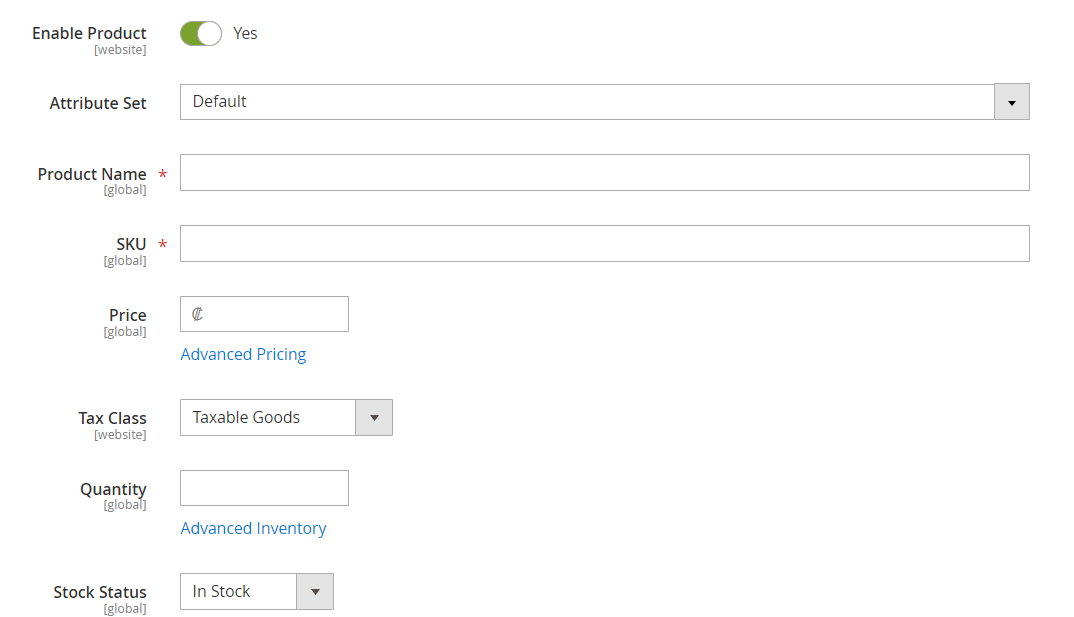Open the Attribute Set dropdown arrow
This screenshot has height=617, width=1074.
tap(1011, 101)
